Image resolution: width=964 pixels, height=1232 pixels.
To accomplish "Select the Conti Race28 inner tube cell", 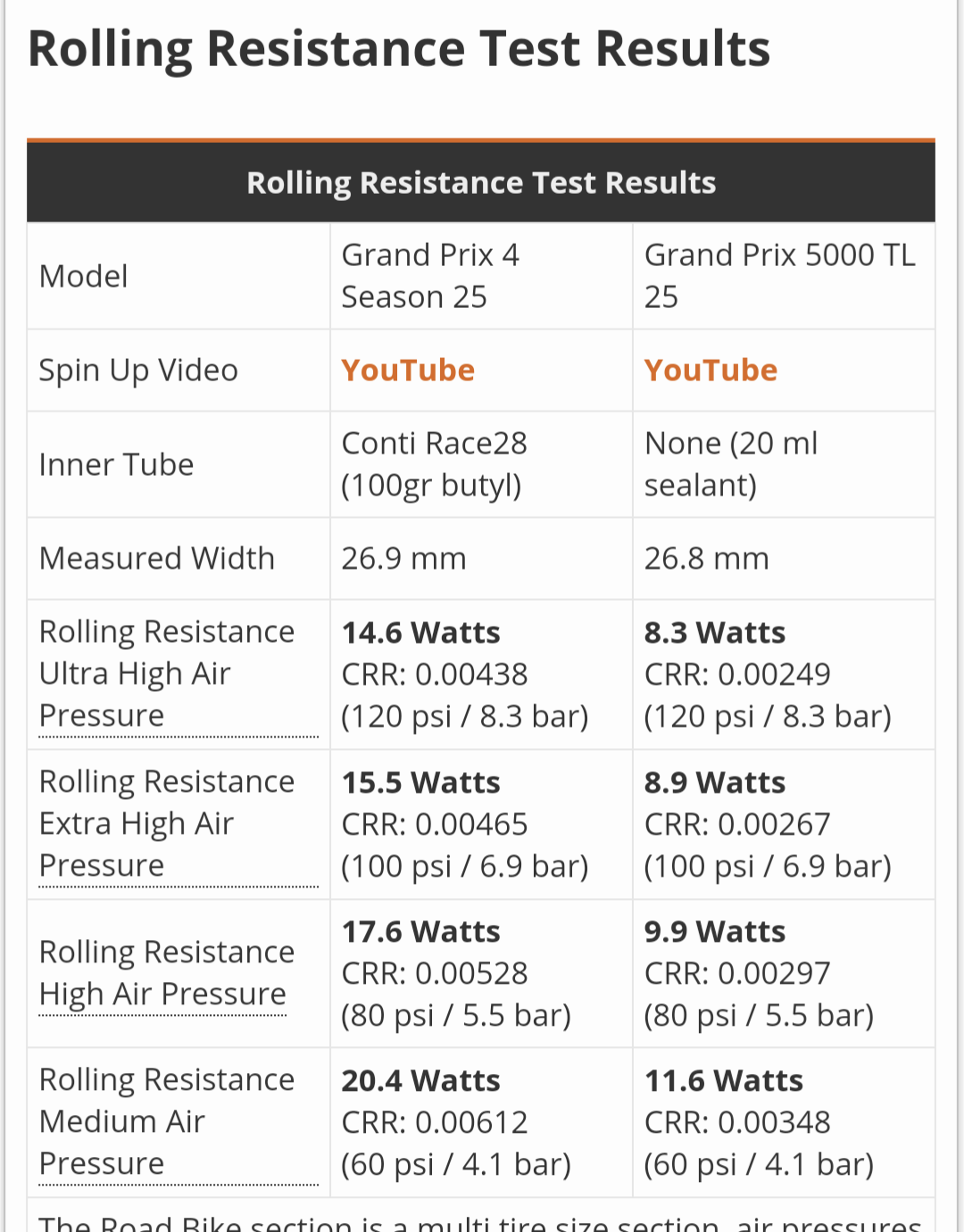I will (434, 464).
